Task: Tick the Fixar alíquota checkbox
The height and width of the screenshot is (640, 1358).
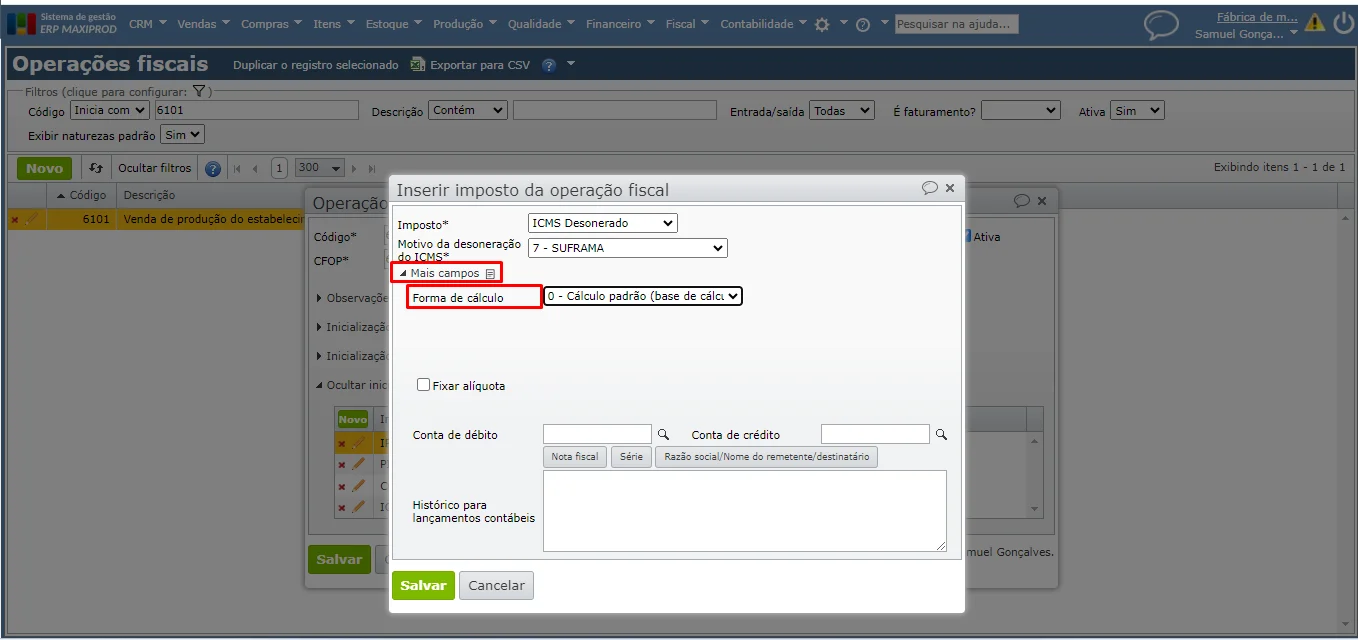Action: point(424,385)
